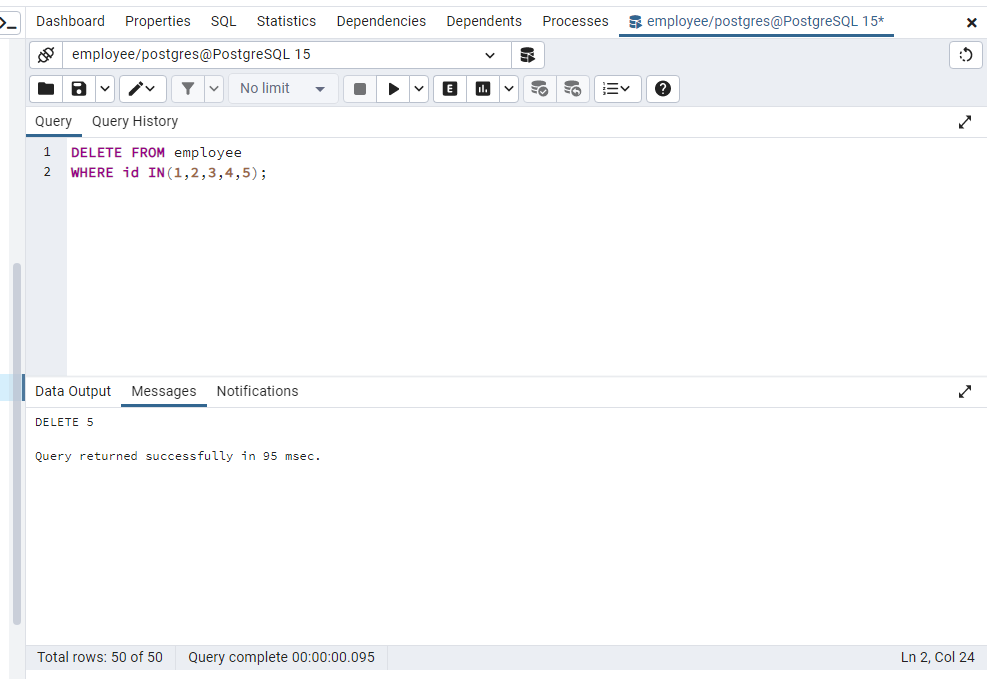The width and height of the screenshot is (987, 679).
Task: Open the edit pencil menu
Action: 142,89
